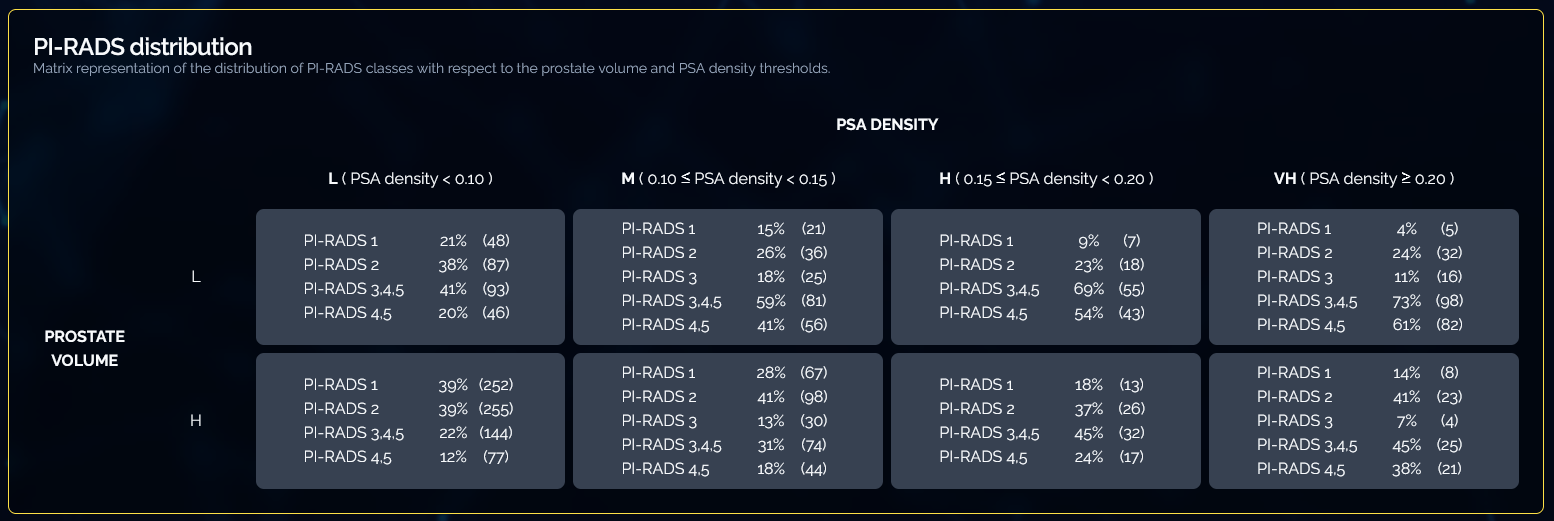1554x521 pixels.
Task: Click the 73% value for PI-RADS 3,4,5
Action: pos(1406,301)
